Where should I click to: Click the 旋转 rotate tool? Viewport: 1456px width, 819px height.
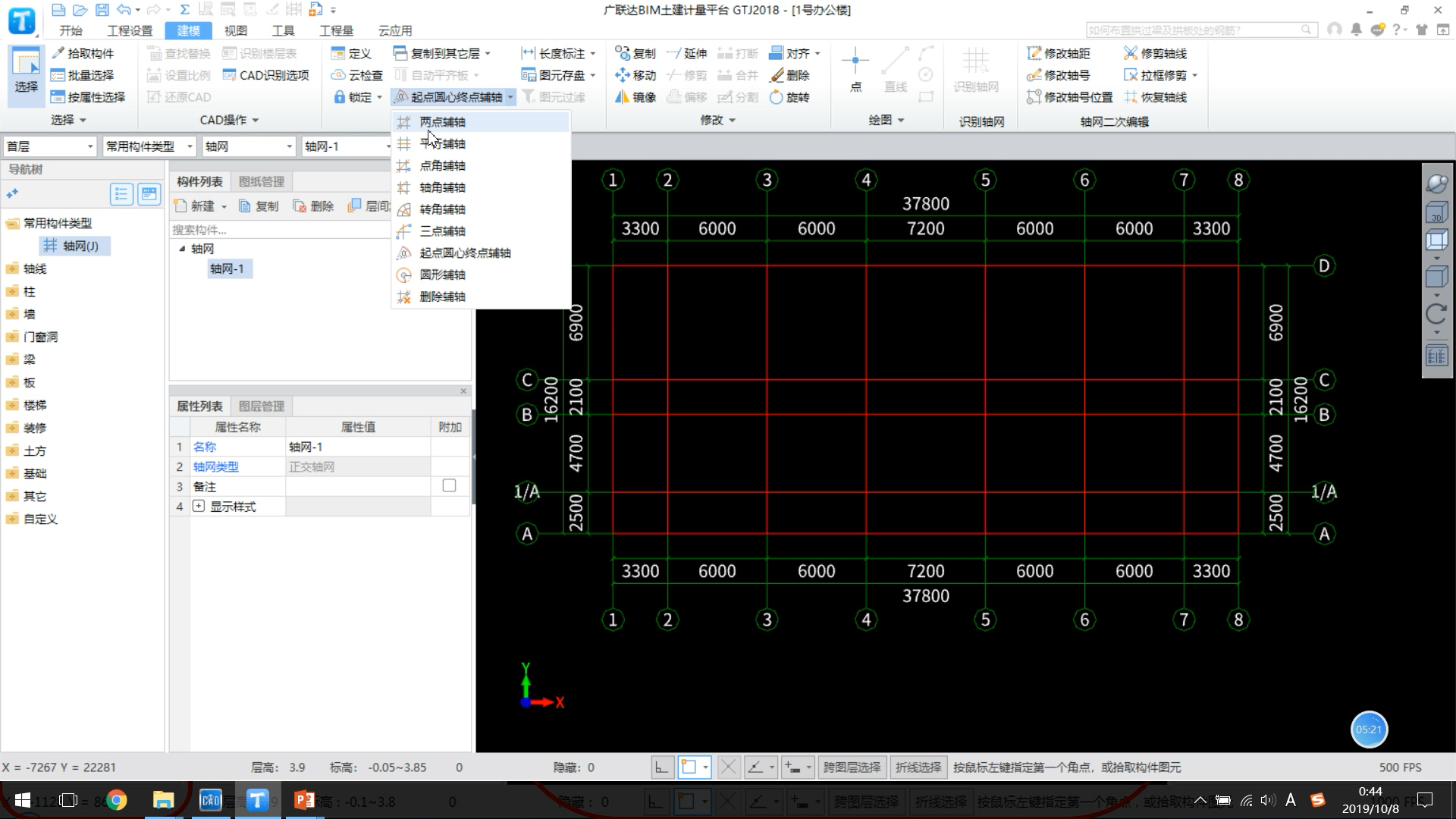[x=789, y=97]
